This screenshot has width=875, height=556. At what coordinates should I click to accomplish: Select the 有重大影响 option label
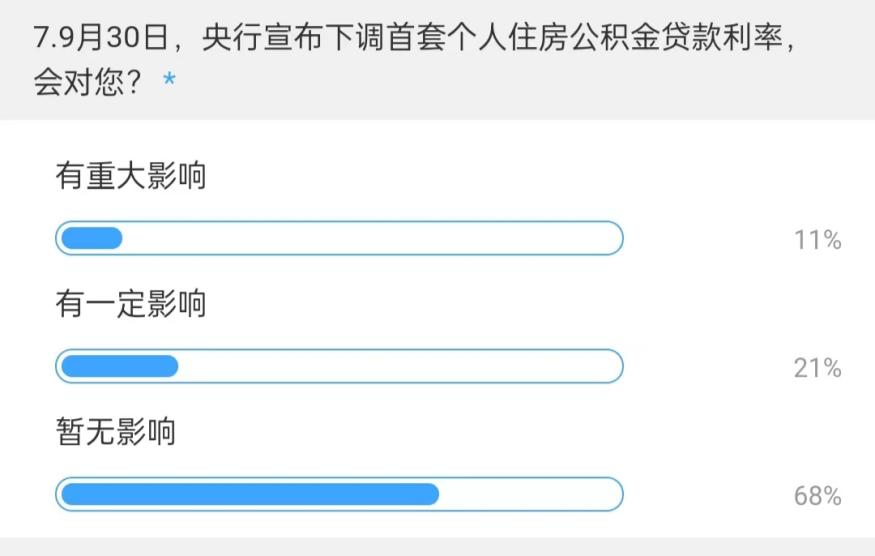tap(131, 176)
